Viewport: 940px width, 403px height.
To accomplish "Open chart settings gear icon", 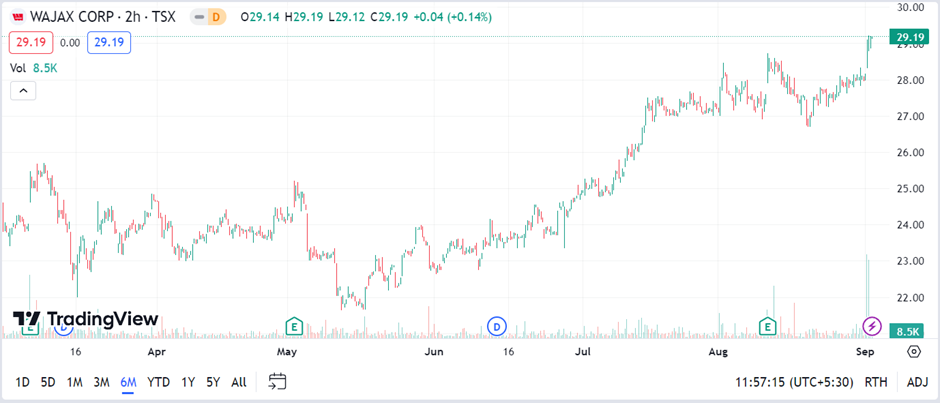I will (x=914, y=351).
